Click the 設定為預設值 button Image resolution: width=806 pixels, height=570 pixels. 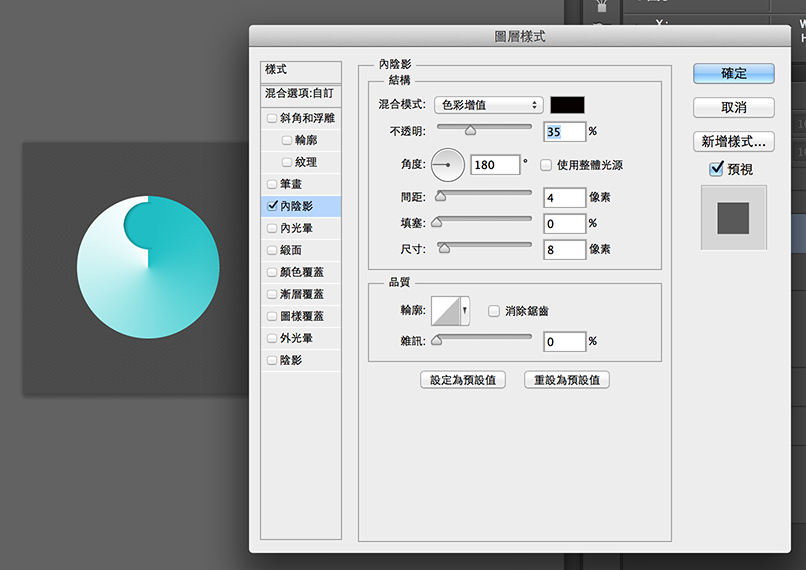click(x=463, y=380)
